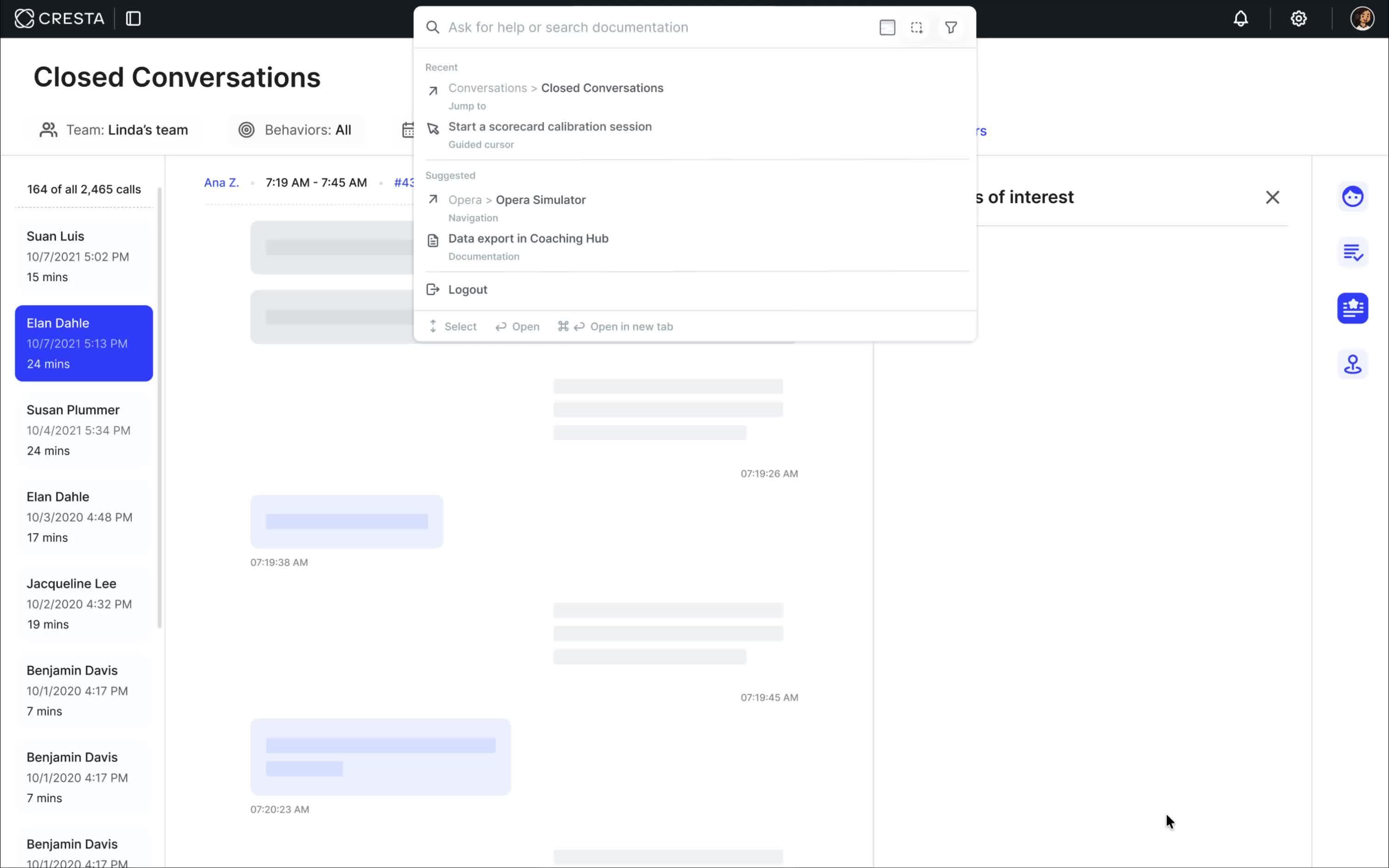
Task: Click the dashed selection capture icon in search
Action: (x=916, y=28)
